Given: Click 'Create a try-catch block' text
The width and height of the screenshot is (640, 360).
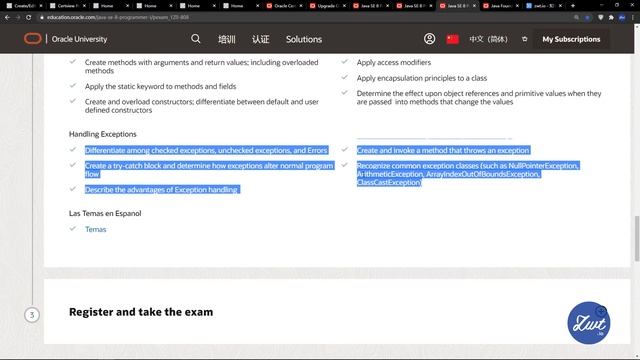Looking at the screenshot, I should coord(209,169).
